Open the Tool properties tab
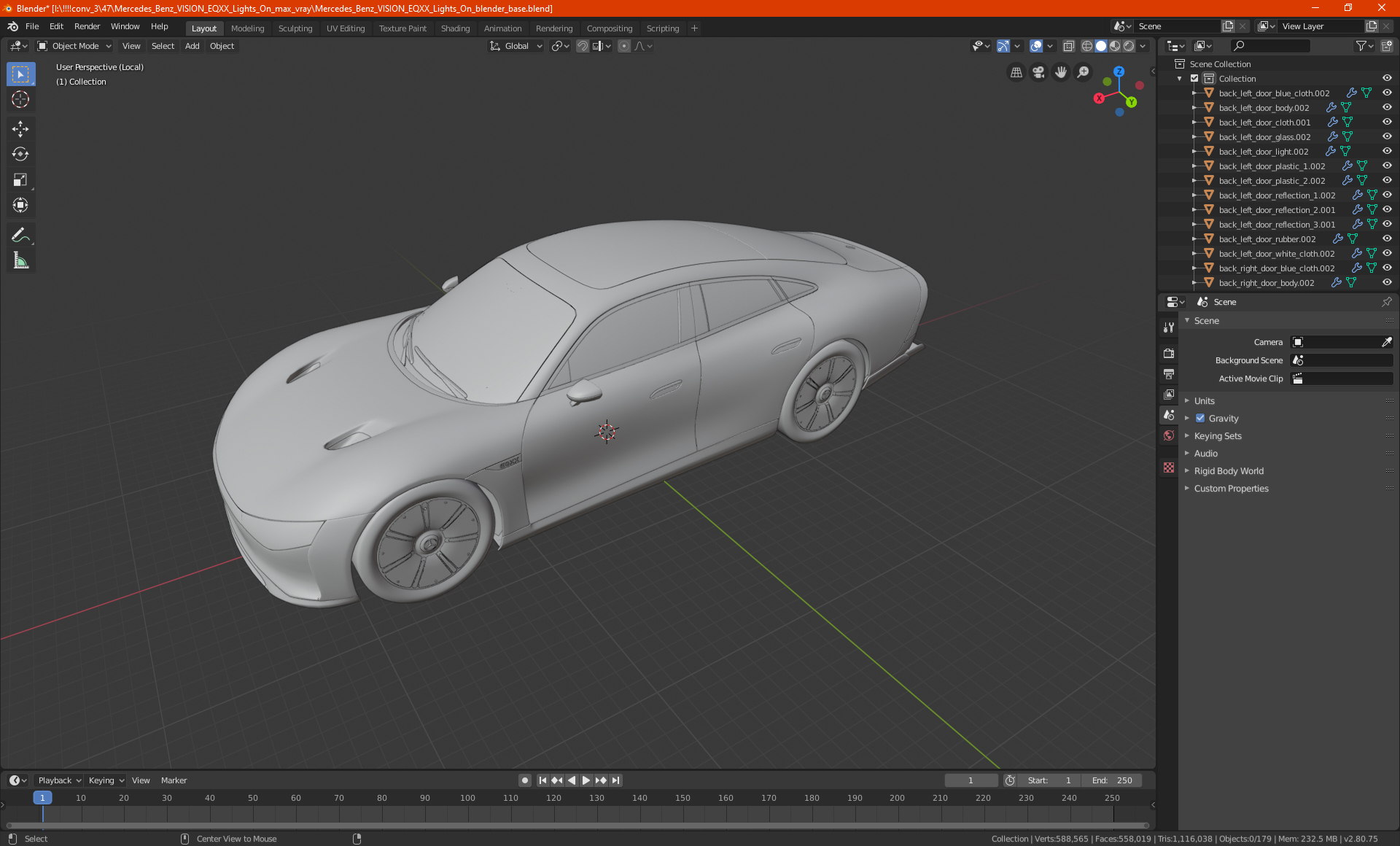Screen dimensions: 1400x846 [1169, 327]
